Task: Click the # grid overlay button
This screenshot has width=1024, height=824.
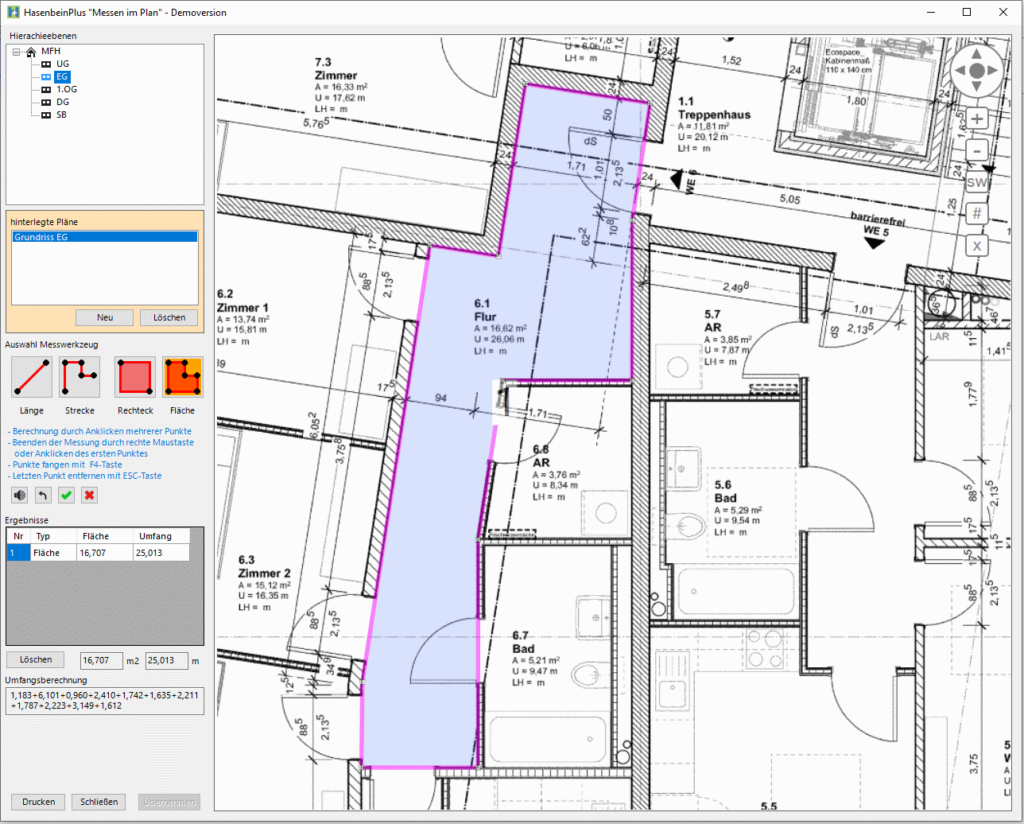Action: pyautogui.click(x=977, y=214)
